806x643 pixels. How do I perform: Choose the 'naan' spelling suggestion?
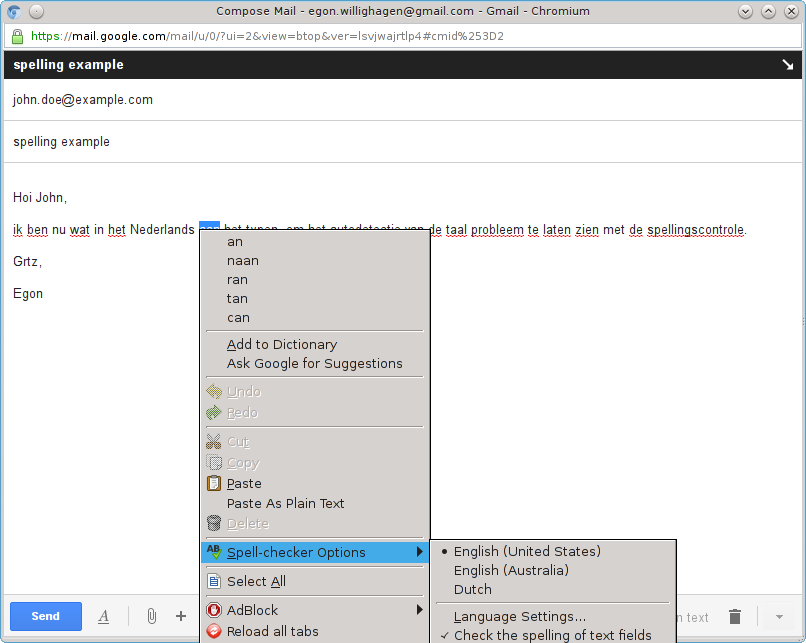[243, 260]
